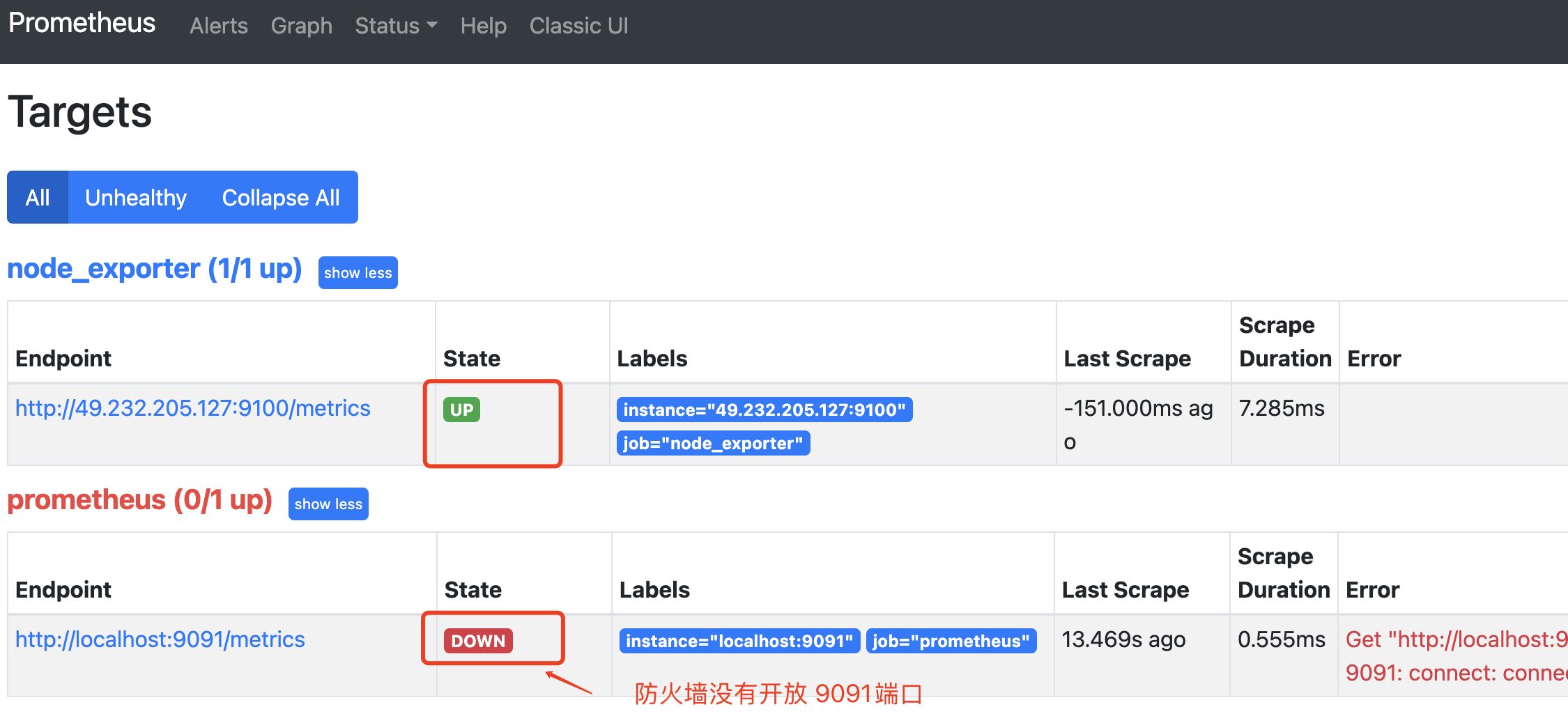
Task: Expand the Status dropdown menu
Action: coord(396,26)
